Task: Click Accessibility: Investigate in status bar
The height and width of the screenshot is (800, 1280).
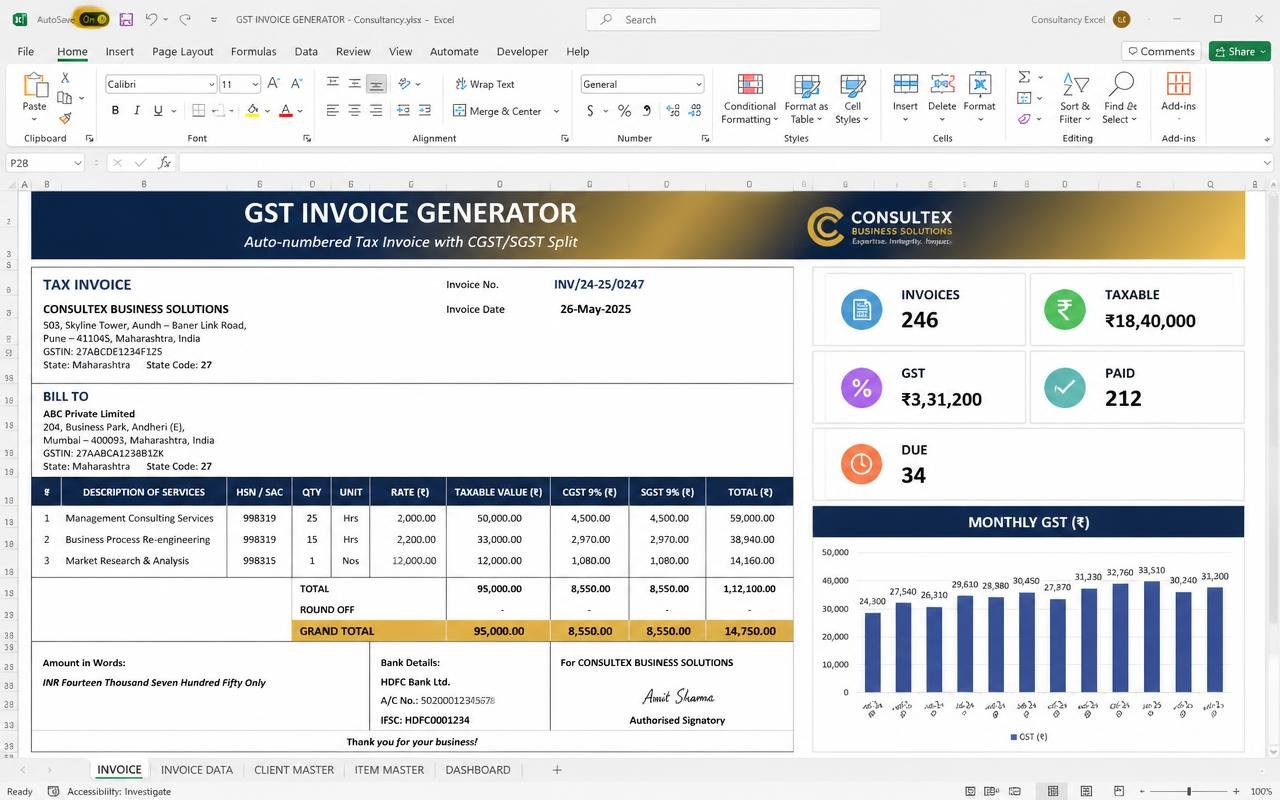Action: tap(110, 791)
